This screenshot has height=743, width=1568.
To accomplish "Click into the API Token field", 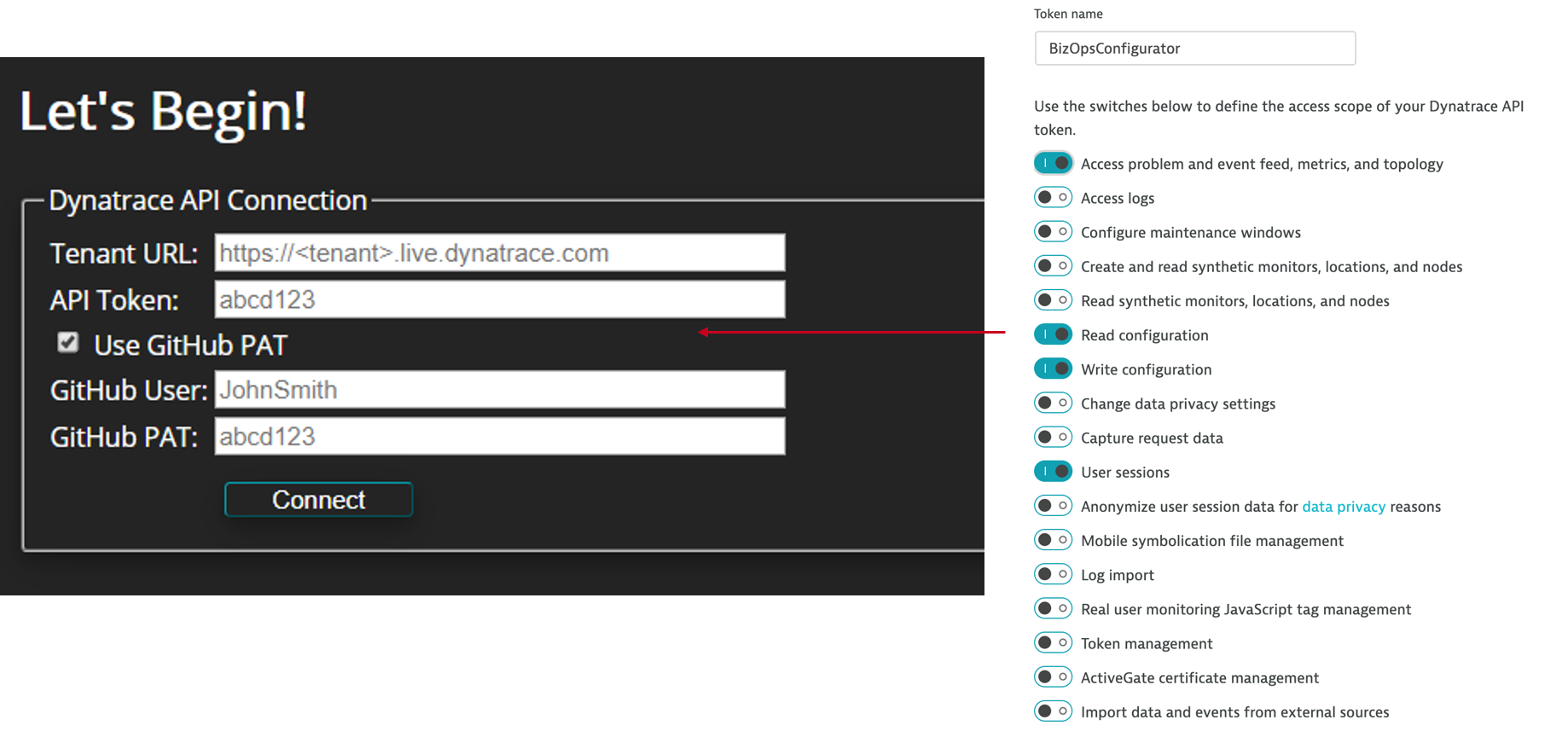I will click(500, 299).
